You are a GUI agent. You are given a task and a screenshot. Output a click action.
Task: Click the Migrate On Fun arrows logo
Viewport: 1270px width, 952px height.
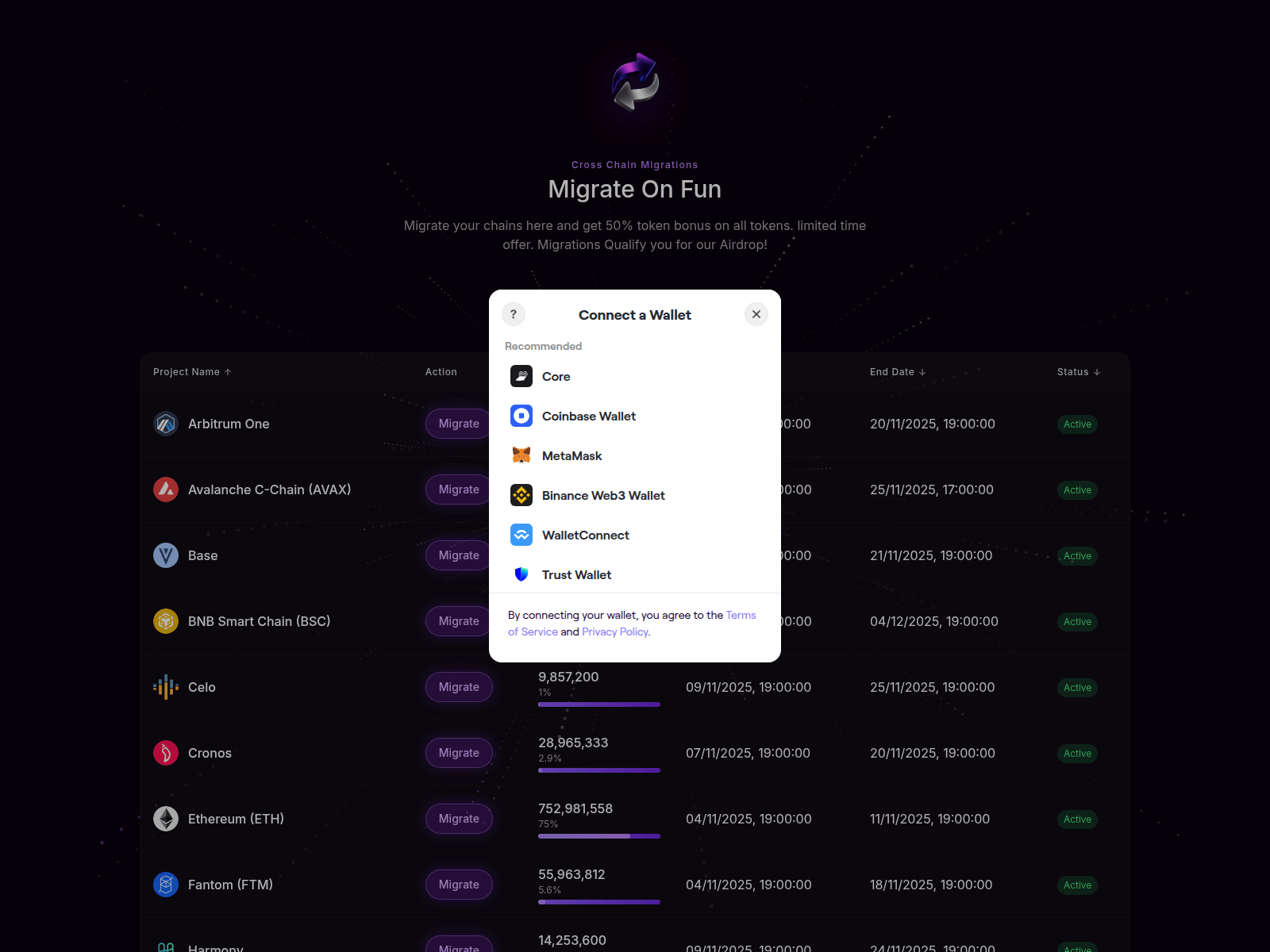point(635,83)
